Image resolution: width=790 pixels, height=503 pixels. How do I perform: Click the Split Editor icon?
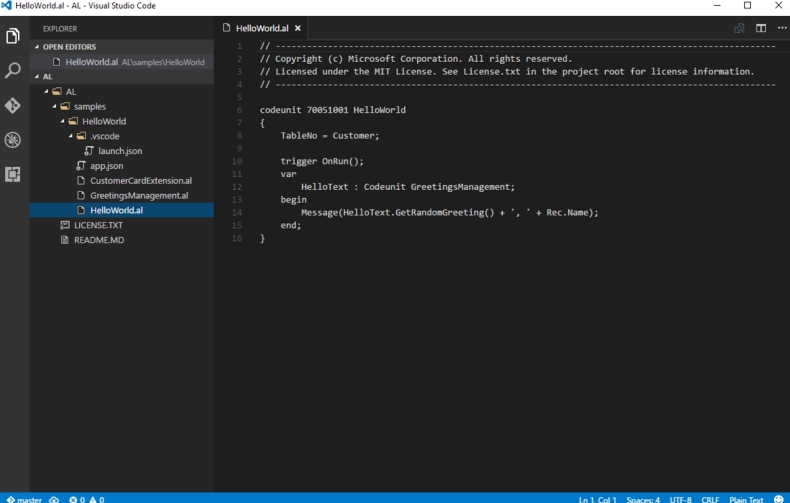coord(761,28)
